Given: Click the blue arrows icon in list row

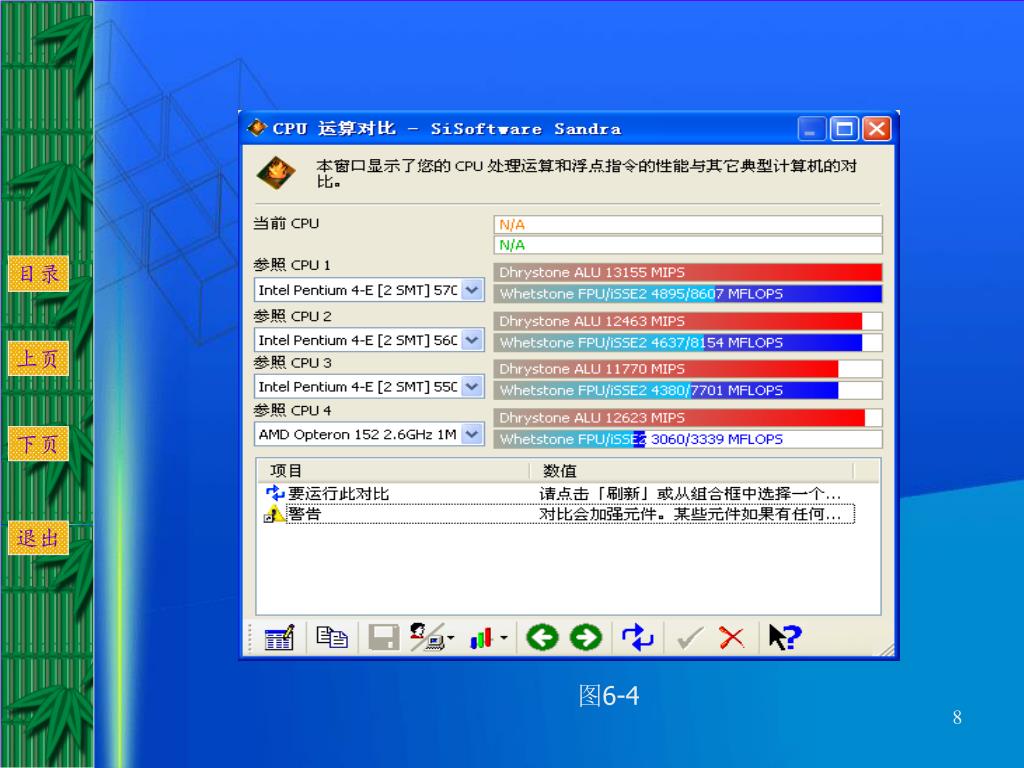Looking at the screenshot, I should point(275,493).
